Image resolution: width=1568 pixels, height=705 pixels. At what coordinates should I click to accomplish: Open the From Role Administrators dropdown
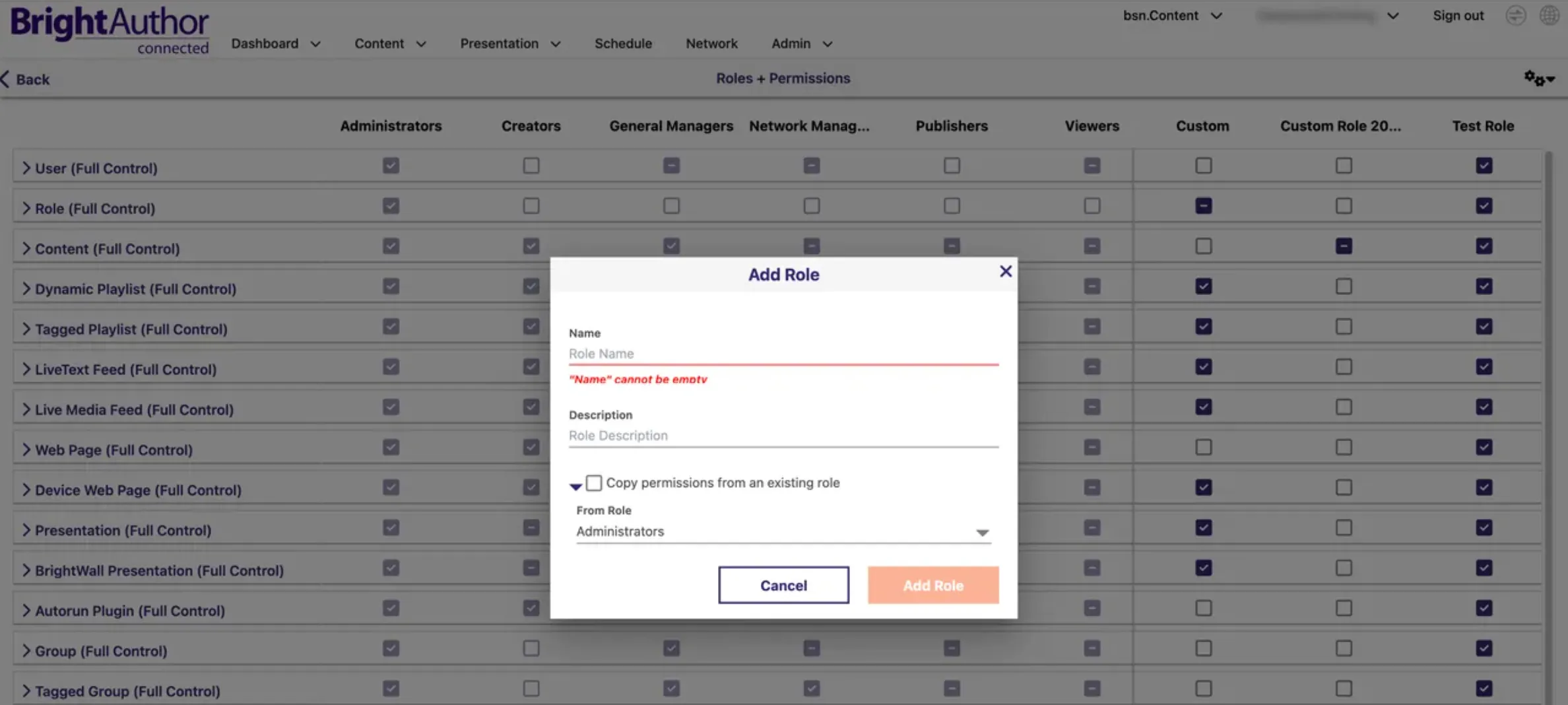coord(783,531)
